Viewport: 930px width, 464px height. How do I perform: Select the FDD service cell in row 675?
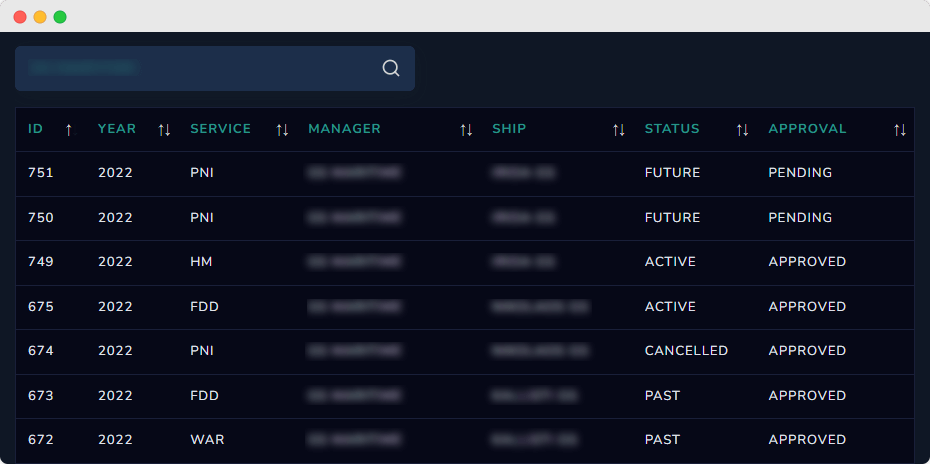point(204,306)
